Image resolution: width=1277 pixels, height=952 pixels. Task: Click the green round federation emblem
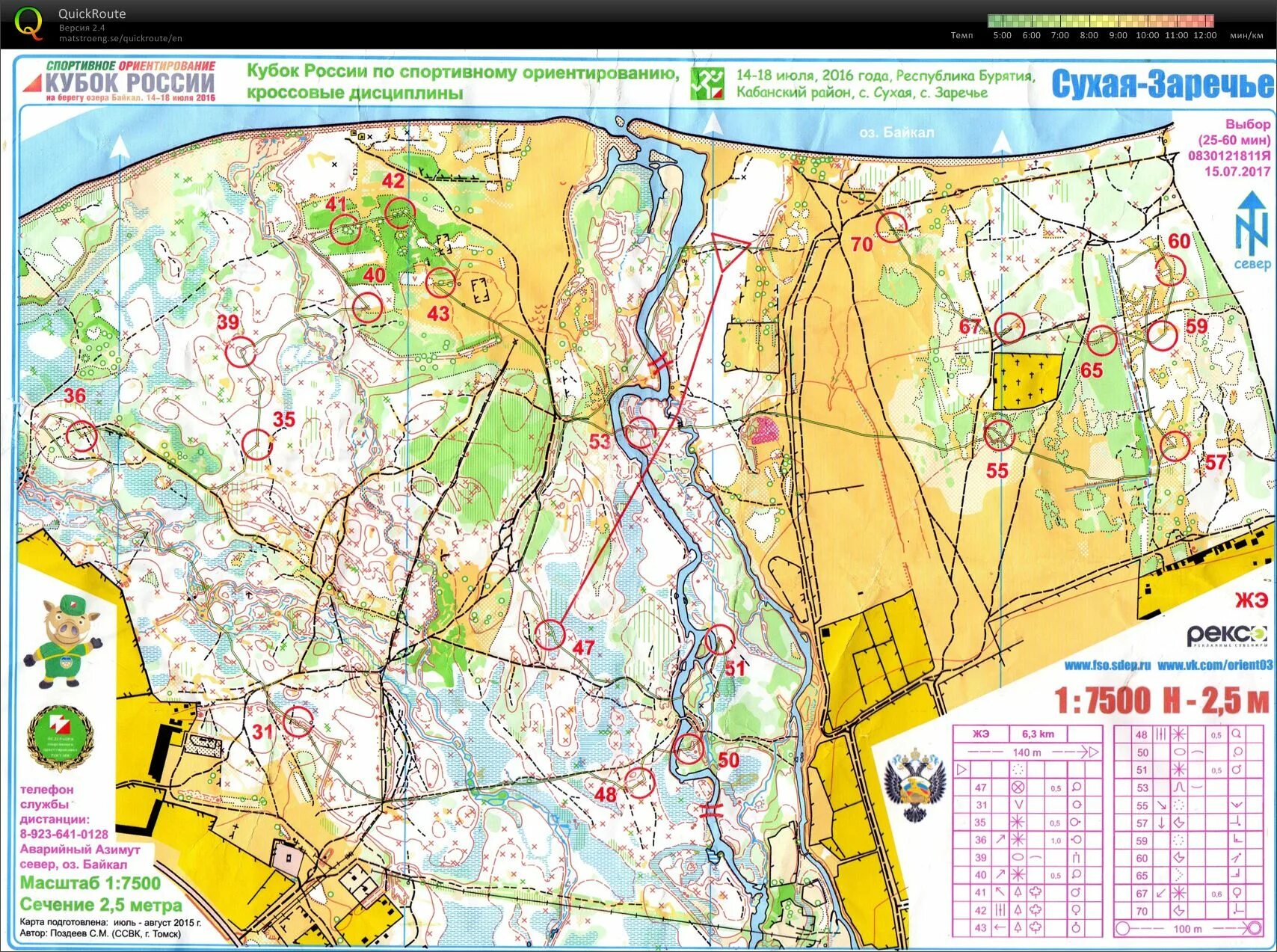tap(61, 739)
